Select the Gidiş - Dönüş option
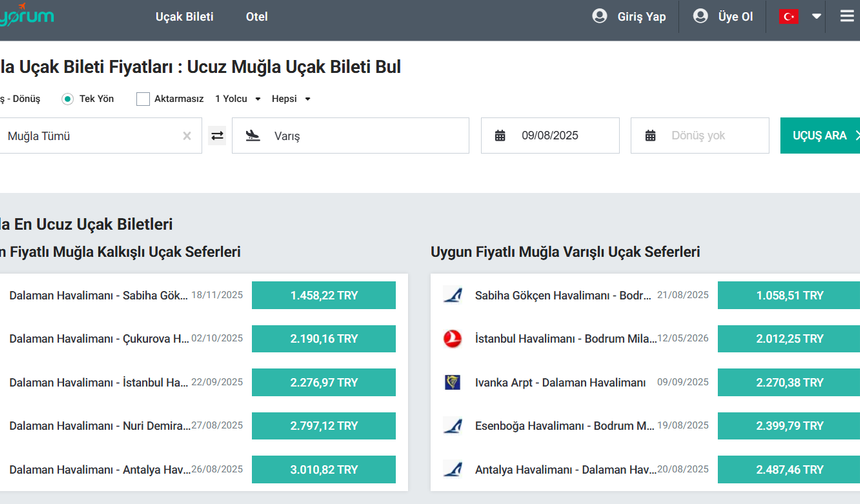Screen dimensions: 860x504 20,99
